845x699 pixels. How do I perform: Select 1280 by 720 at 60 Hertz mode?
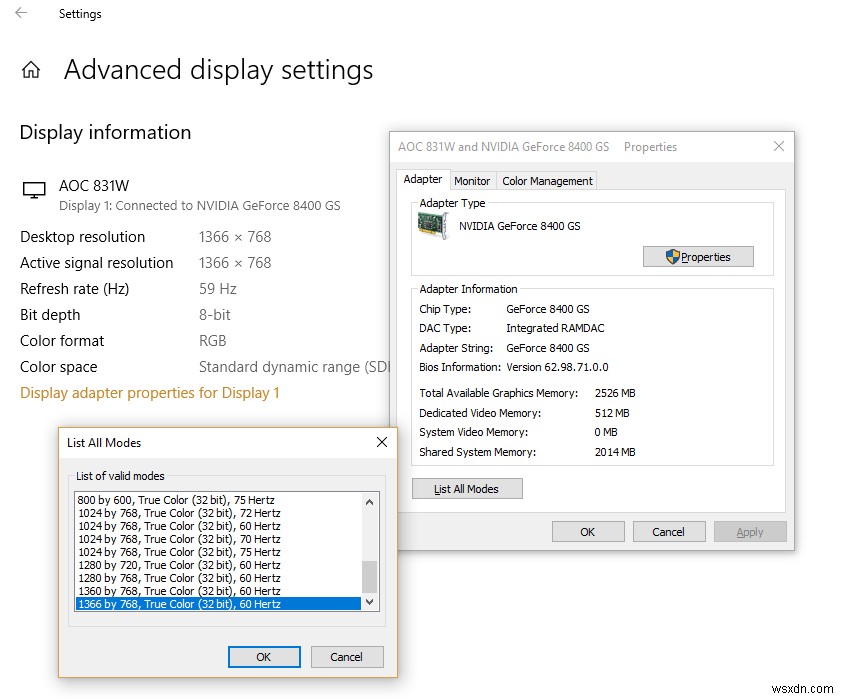tap(180, 565)
